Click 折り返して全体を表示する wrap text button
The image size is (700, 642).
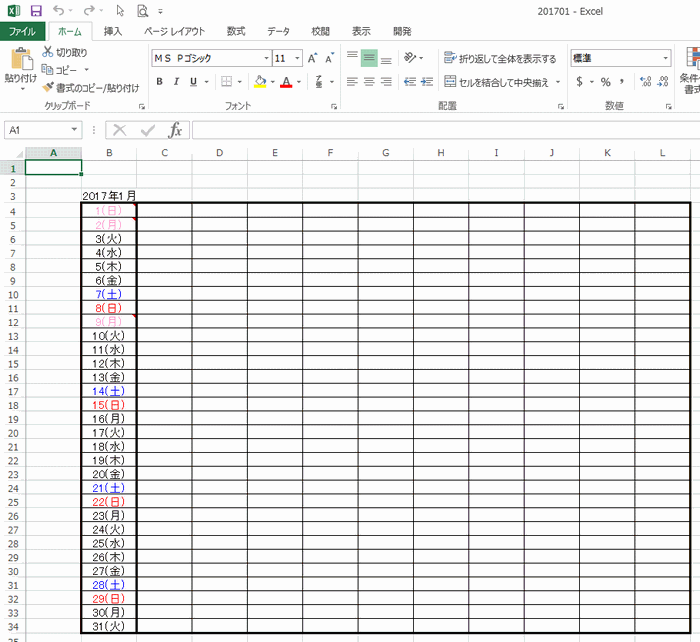pos(500,58)
